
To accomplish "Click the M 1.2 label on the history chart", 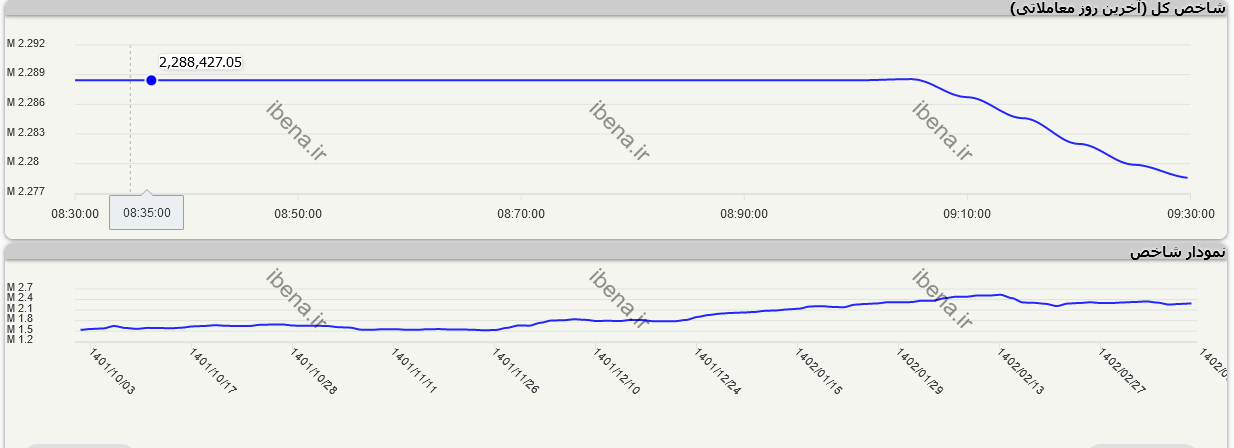I will pyautogui.click(x=20, y=339).
